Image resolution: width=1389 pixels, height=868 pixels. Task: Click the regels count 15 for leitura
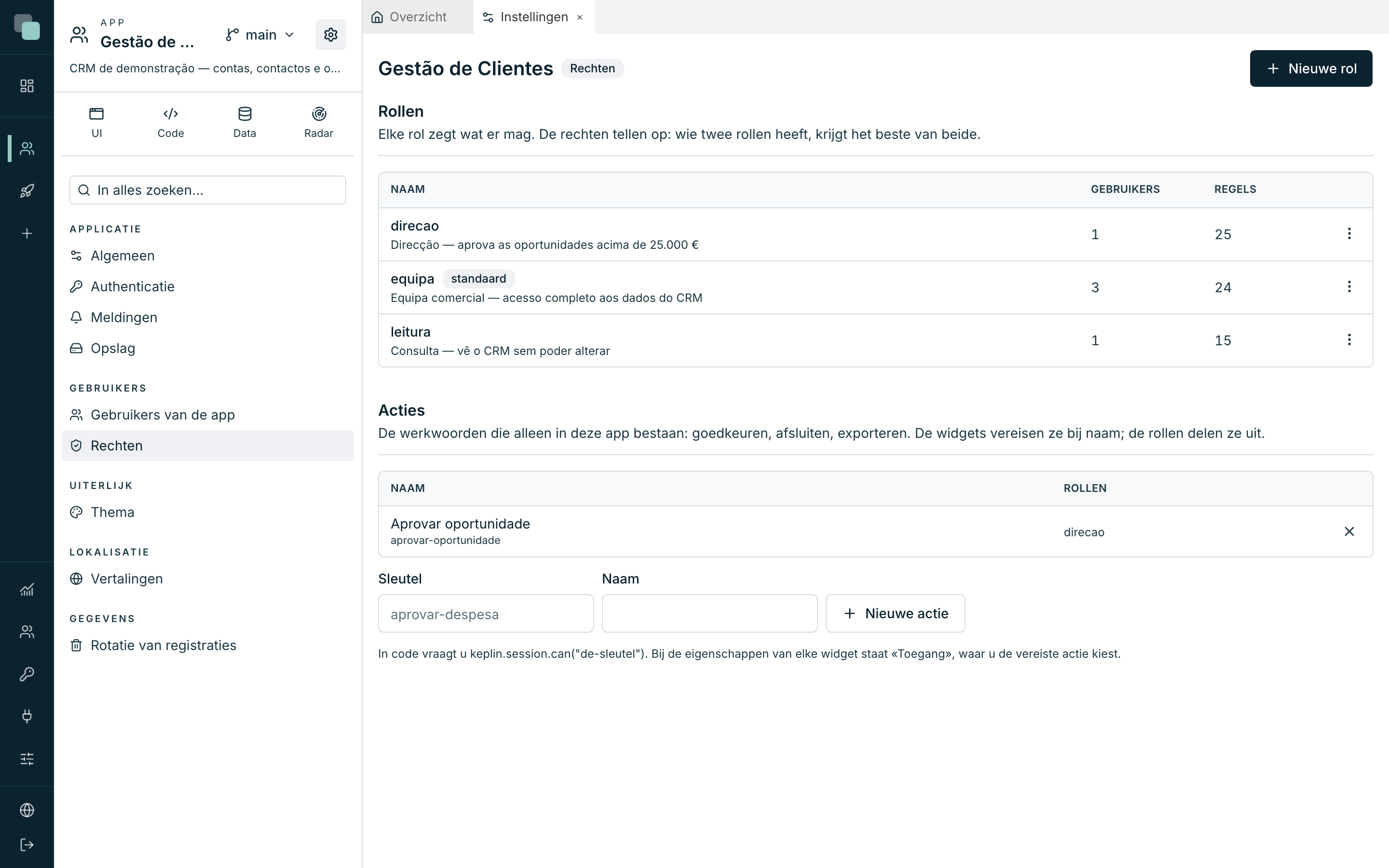(1223, 340)
